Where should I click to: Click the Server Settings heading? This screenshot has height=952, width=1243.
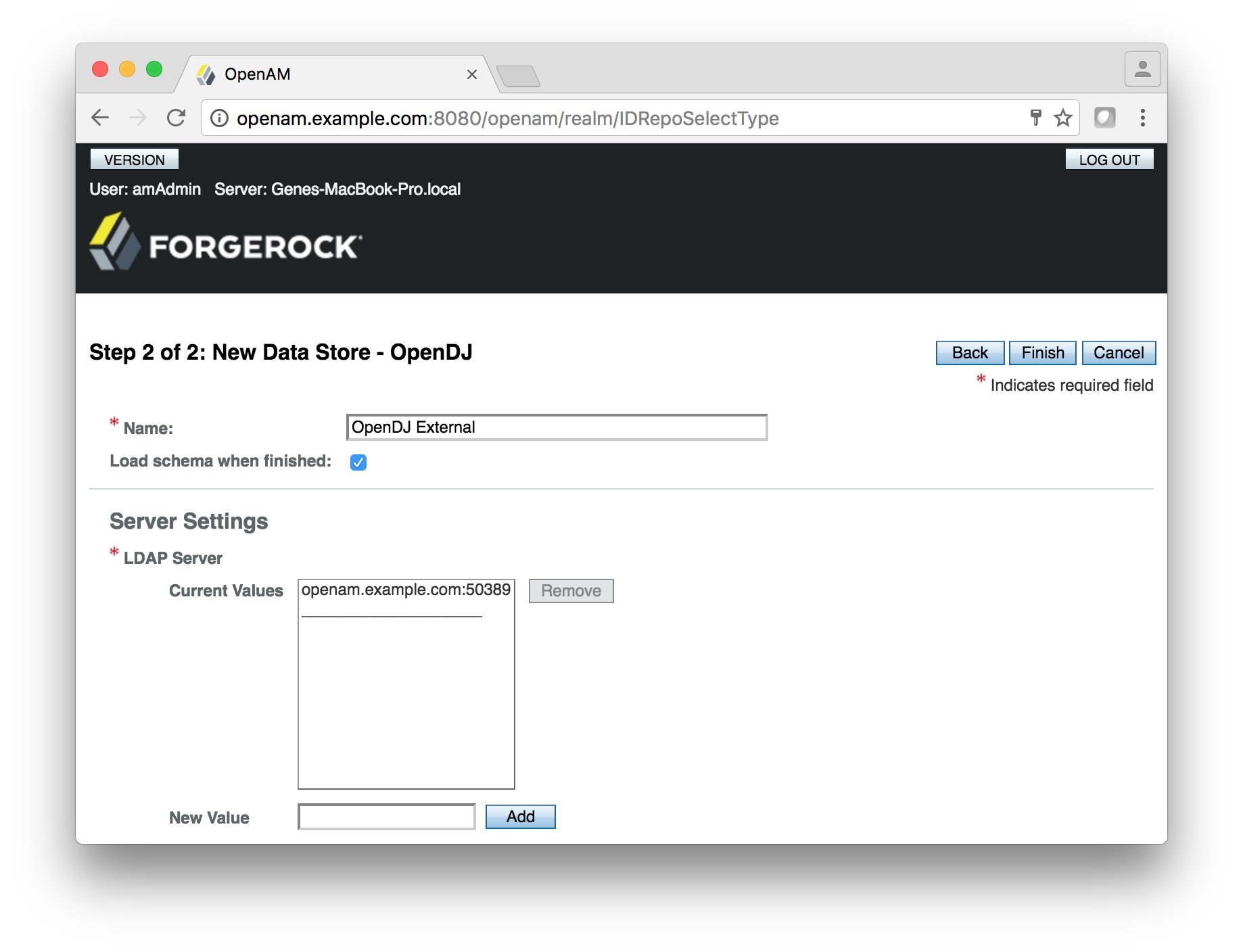tap(189, 521)
